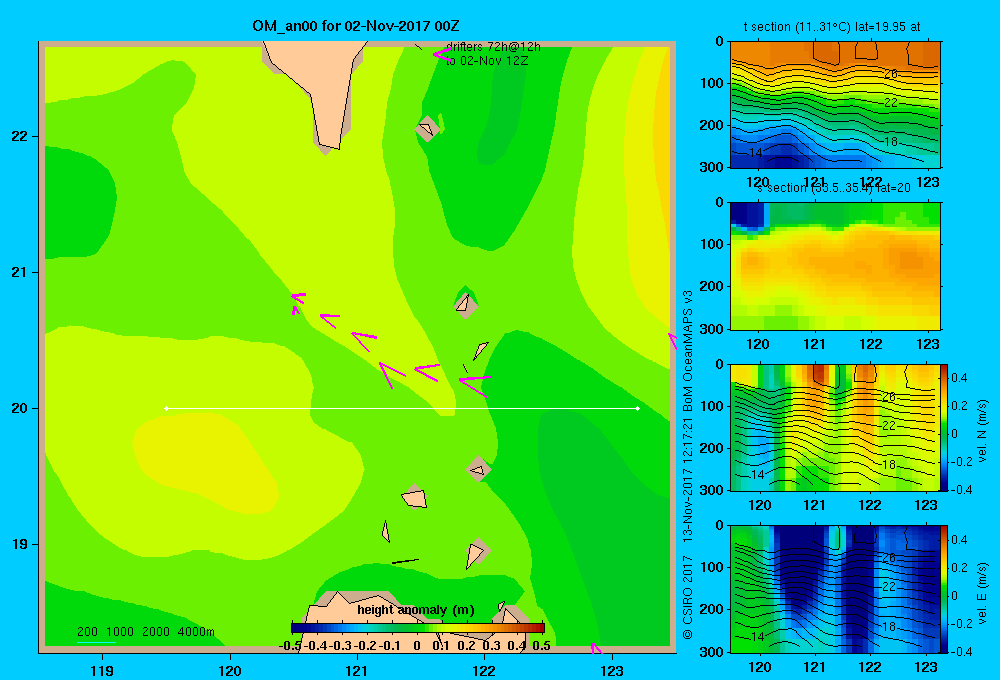Click the '0.4' tick on vel. N color bar
Viewport: 1000px width, 680px height.
[959, 378]
